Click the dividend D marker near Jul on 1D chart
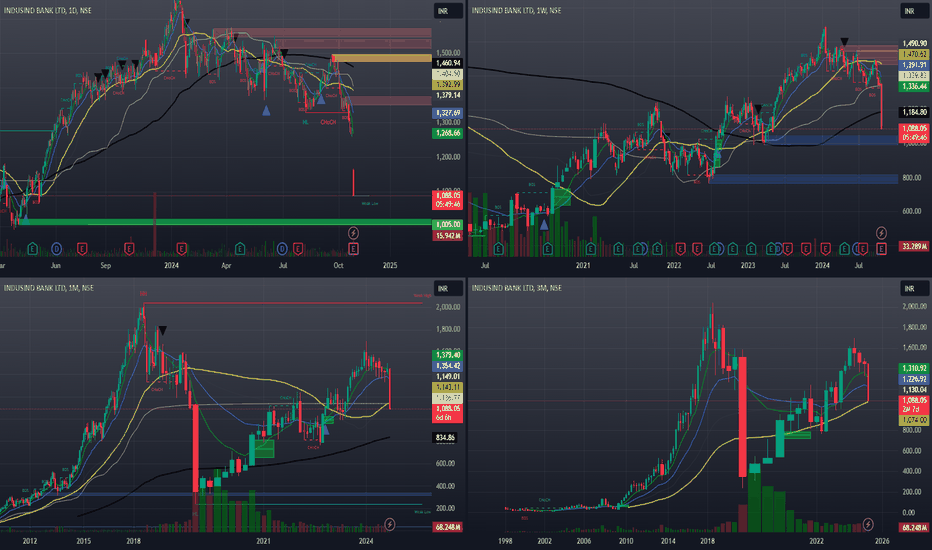The image size is (932, 550). click(282, 249)
